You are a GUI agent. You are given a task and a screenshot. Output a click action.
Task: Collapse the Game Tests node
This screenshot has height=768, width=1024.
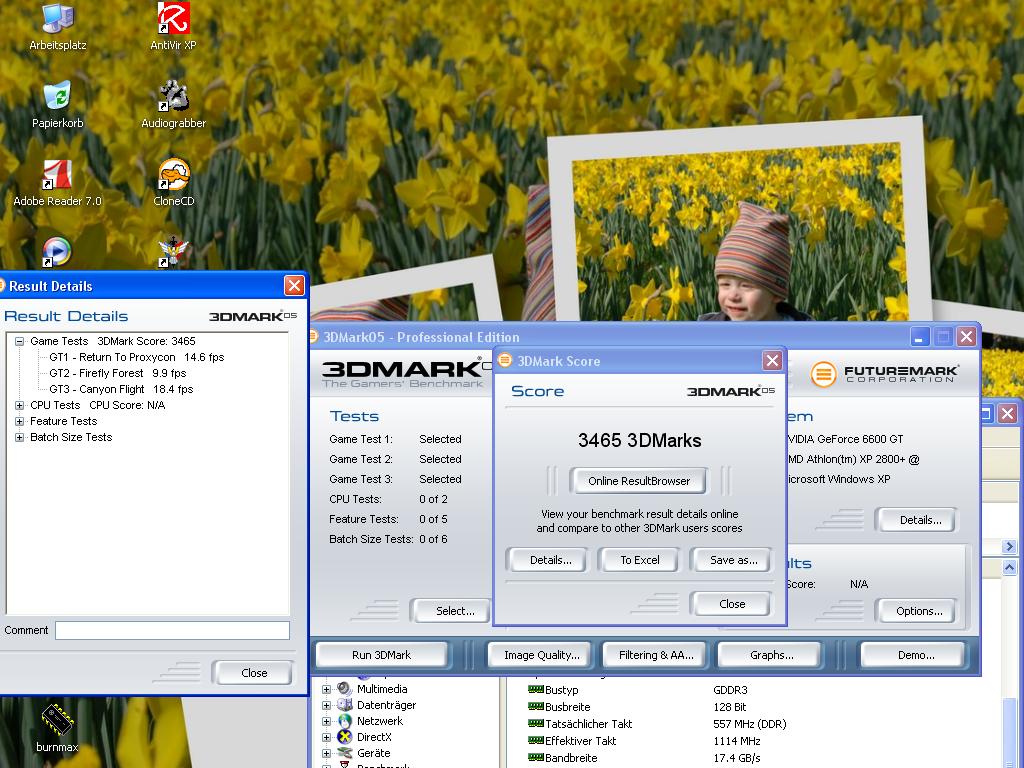coord(20,341)
